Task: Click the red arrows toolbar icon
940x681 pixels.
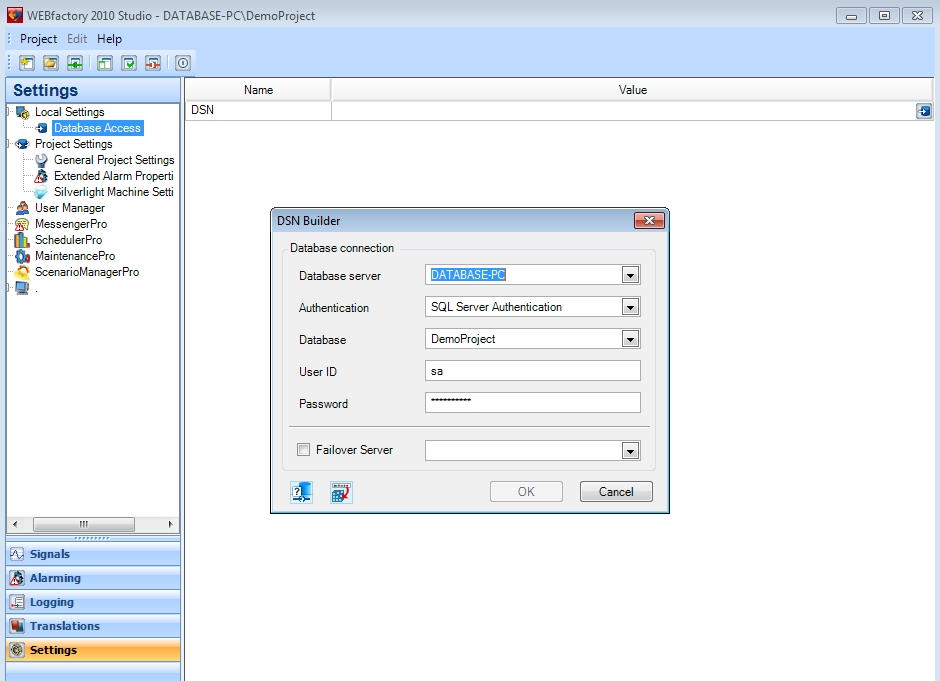Action: point(153,63)
